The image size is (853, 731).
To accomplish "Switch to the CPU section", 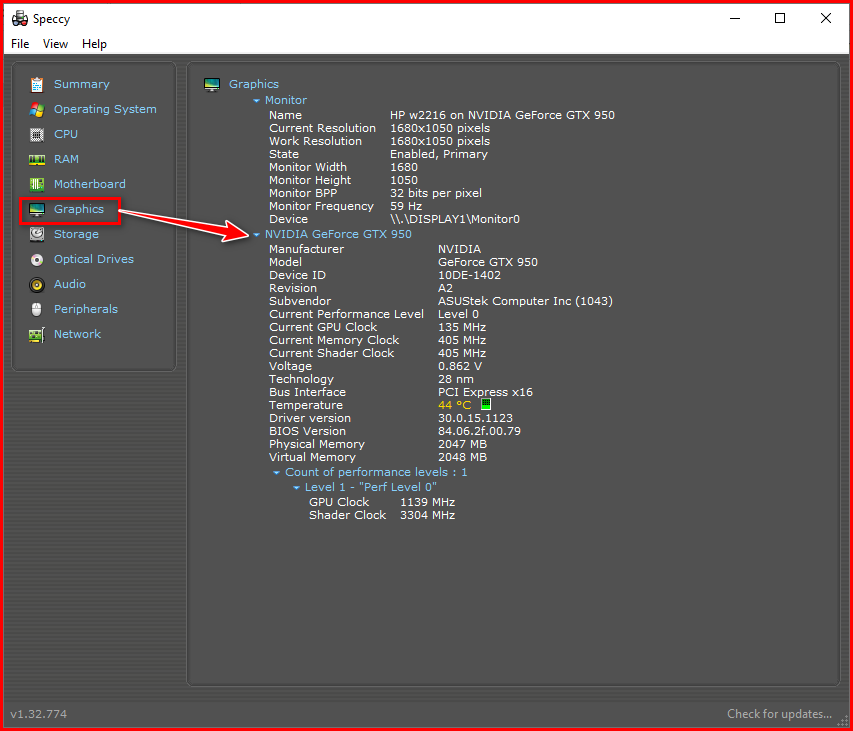I will 66,134.
